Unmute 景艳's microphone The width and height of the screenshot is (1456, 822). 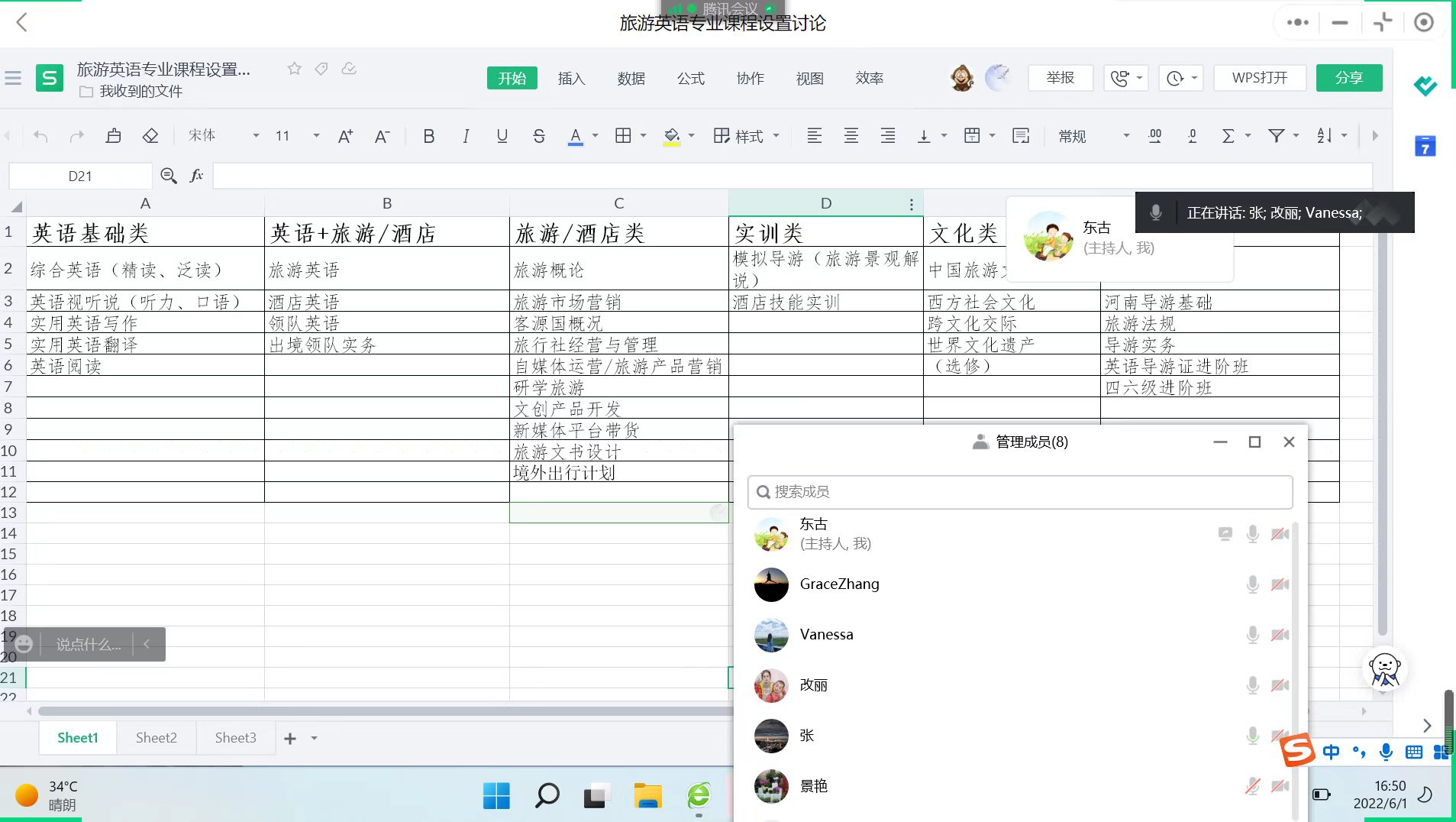pyautogui.click(x=1252, y=786)
